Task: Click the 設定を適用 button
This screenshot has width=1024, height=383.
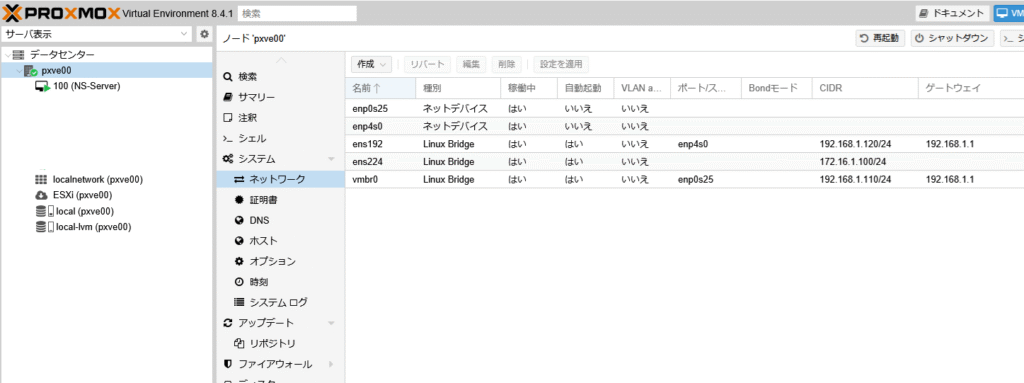Action: [561, 64]
